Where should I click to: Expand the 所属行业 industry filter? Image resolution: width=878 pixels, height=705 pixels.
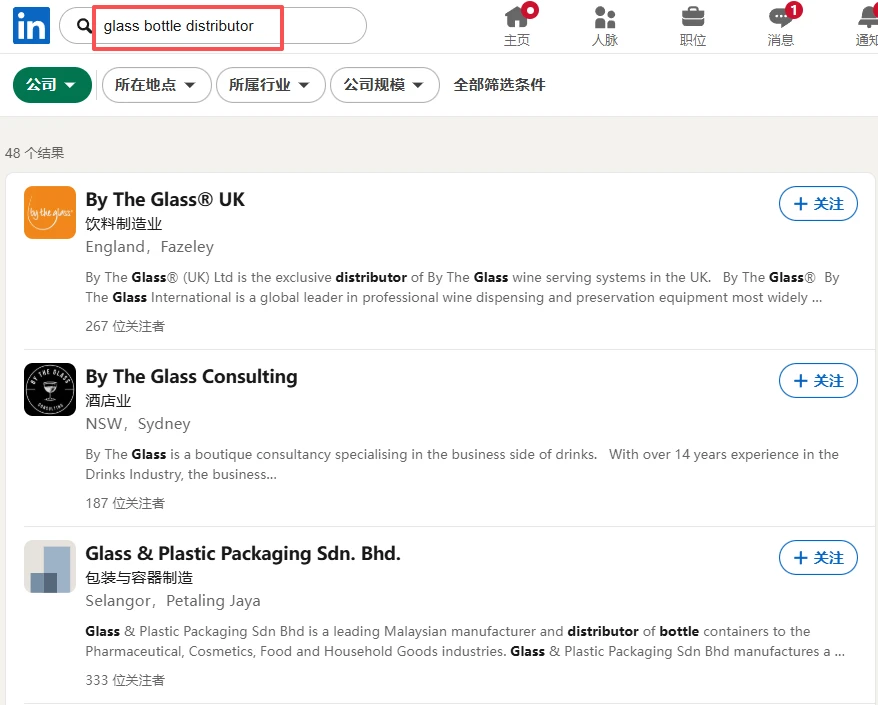[x=271, y=85]
